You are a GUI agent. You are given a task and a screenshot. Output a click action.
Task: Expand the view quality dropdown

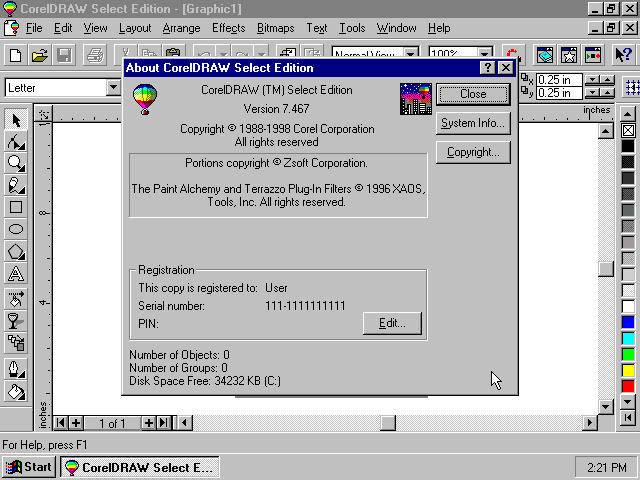[411, 53]
